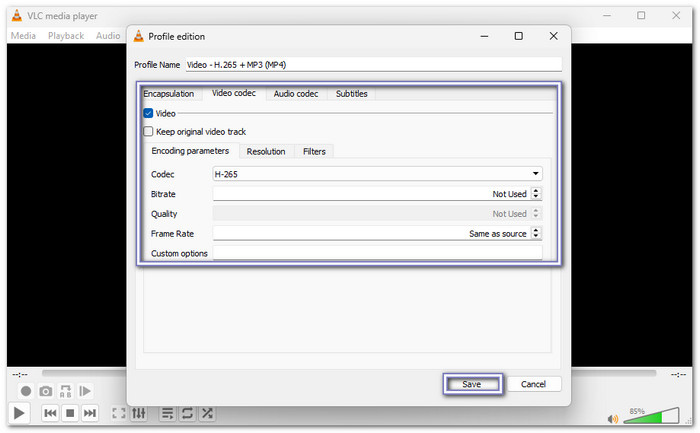Open the Subtitles tab
The width and height of the screenshot is (700, 433).
point(351,94)
